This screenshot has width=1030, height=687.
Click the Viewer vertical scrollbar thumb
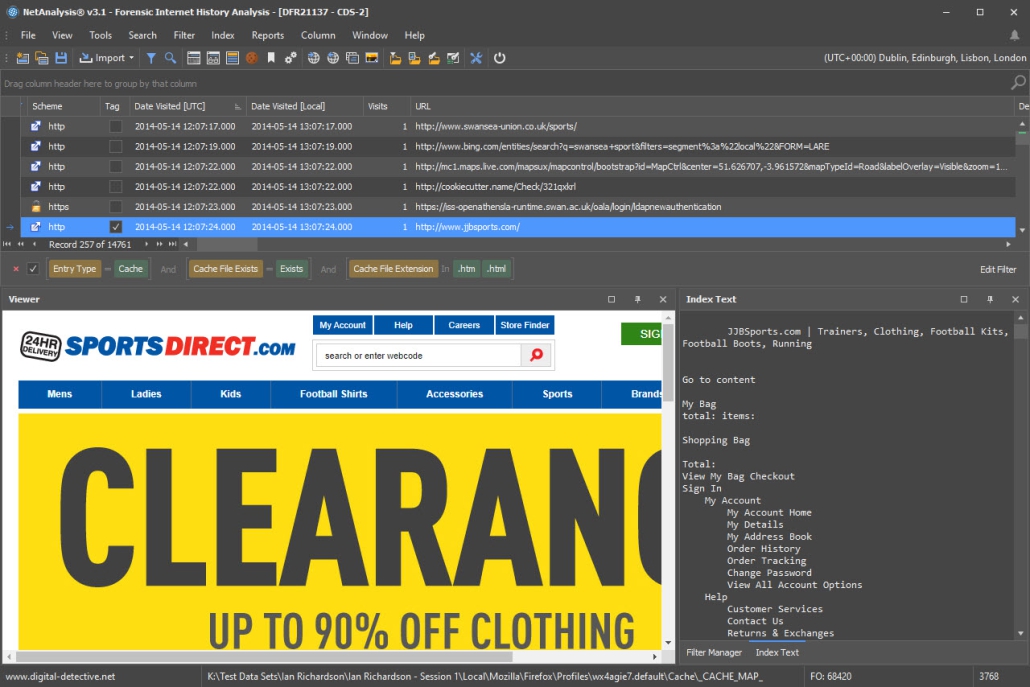coord(668,362)
